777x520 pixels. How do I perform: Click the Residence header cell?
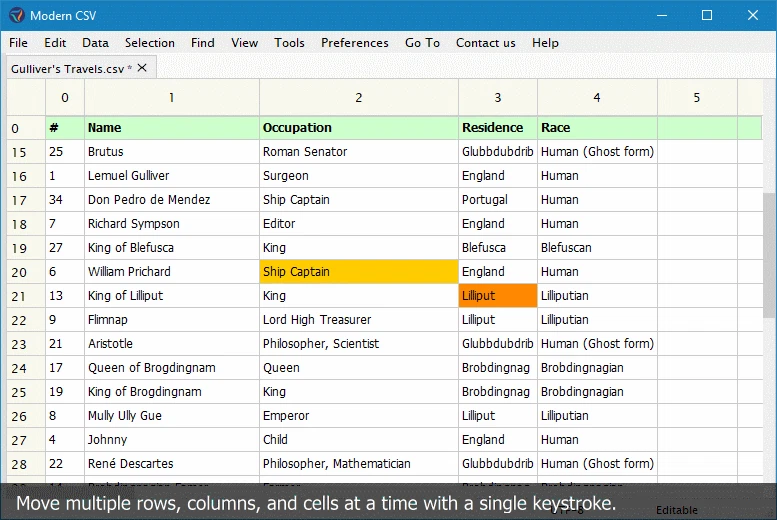coord(498,128)
